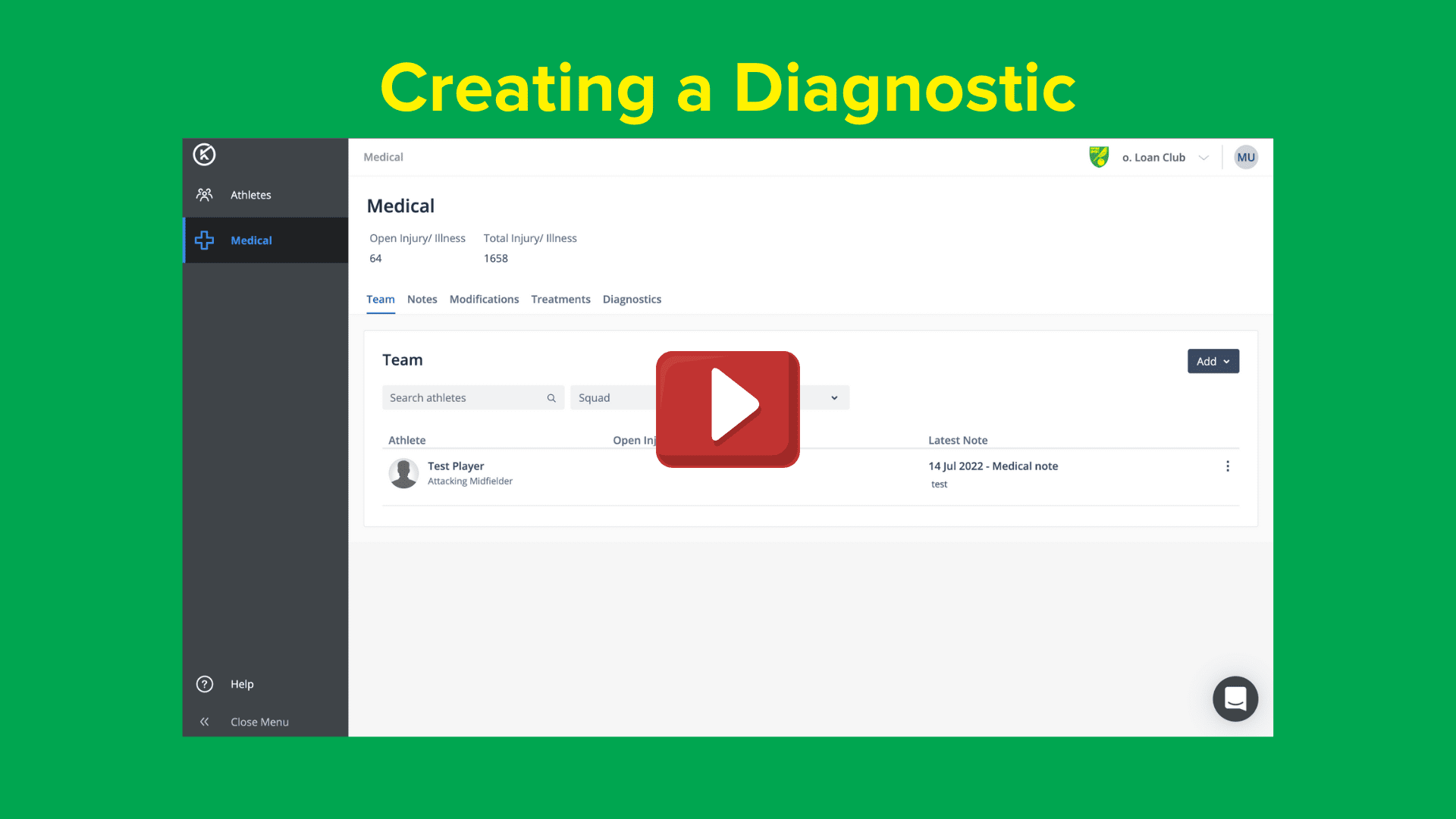Screen dimensions: 1456x819
Task: Open Athletes section in sidebar
Action: pos(265,195)
